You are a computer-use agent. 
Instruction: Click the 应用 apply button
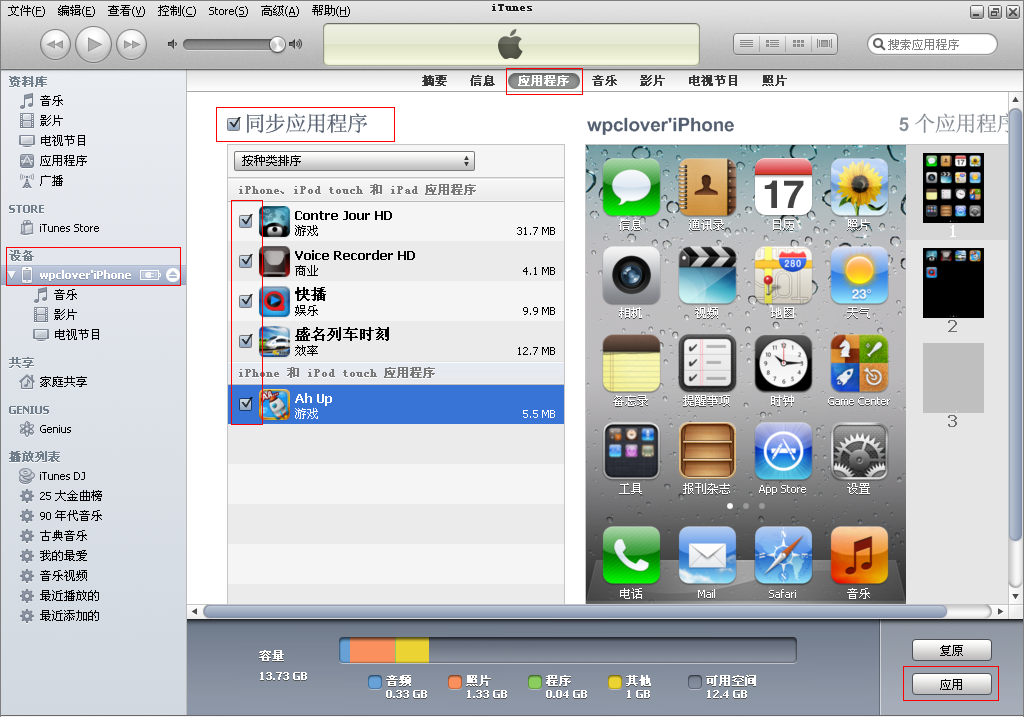(952, 684)
